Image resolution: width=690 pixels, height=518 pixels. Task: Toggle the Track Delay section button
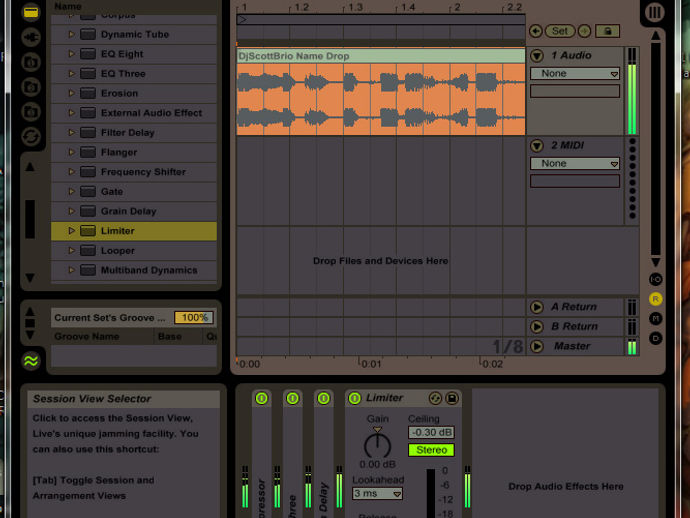pos(655,338)
